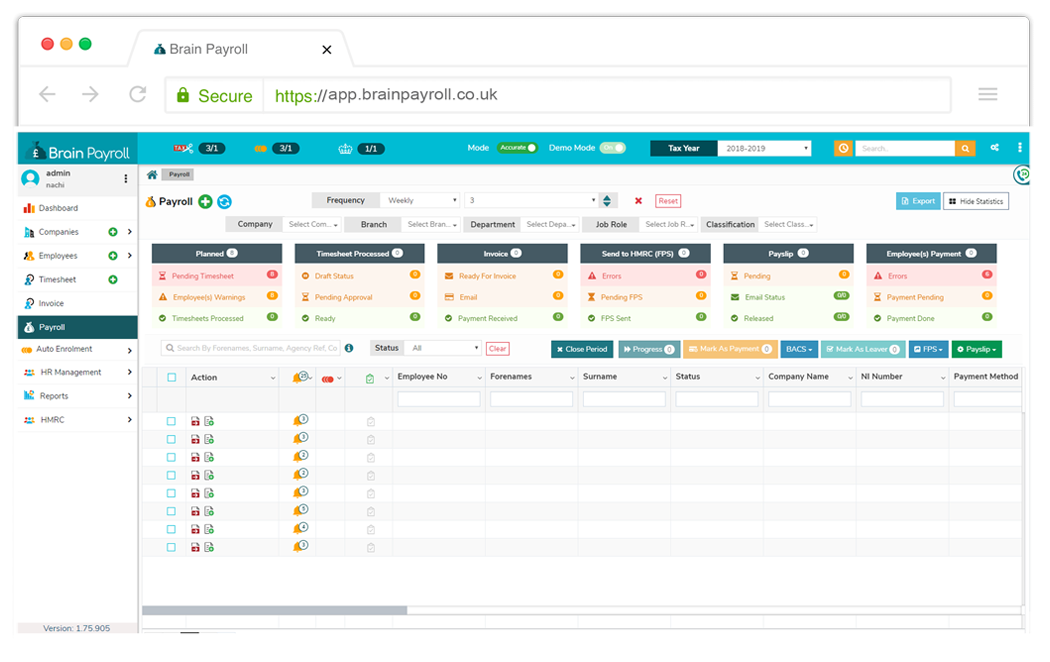Check the second row checkbox
Image resolution: width=1050 pixels, height=662 pixels.
click(x=171, y=440)
